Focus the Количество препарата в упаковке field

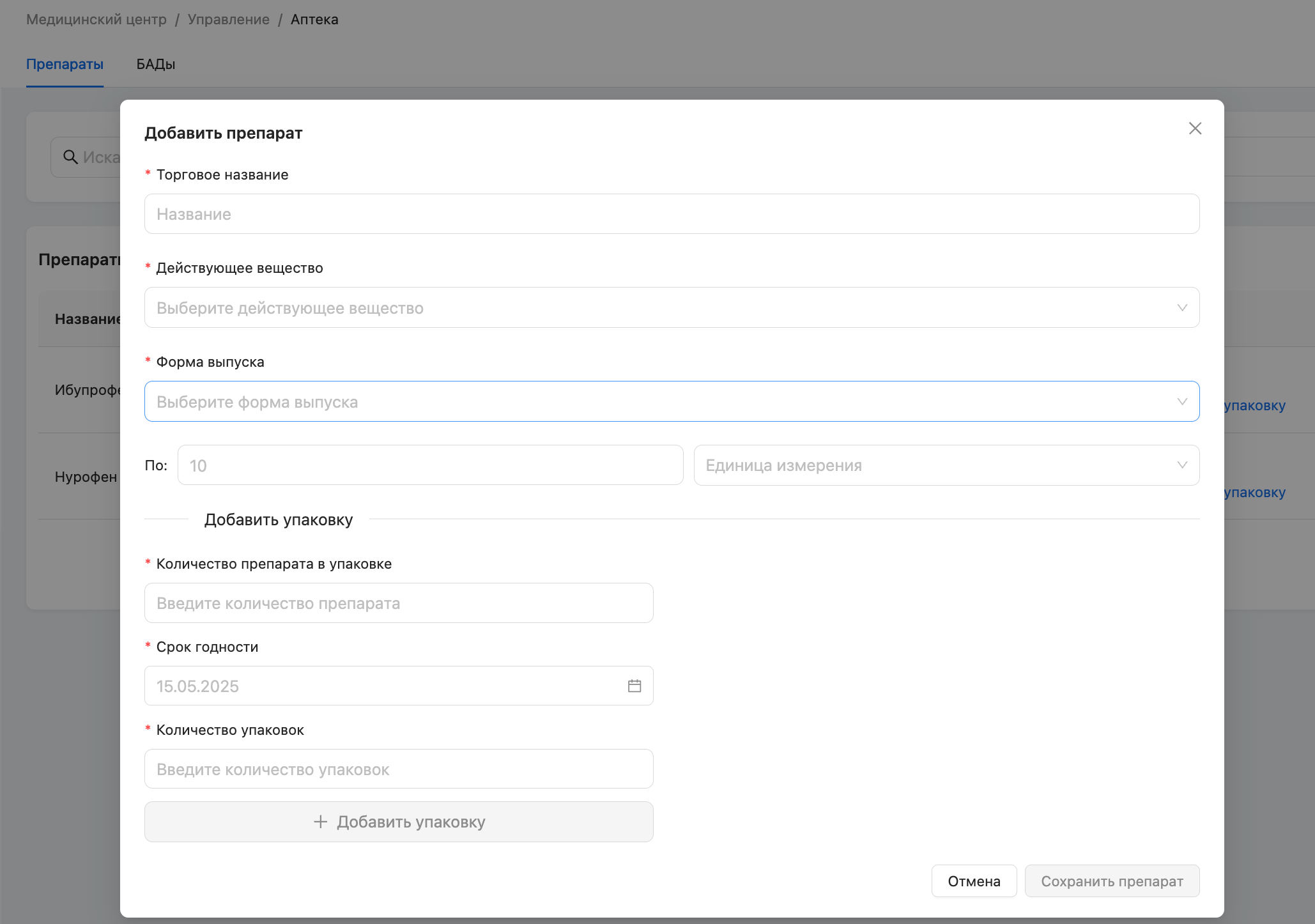click(398, 603)
